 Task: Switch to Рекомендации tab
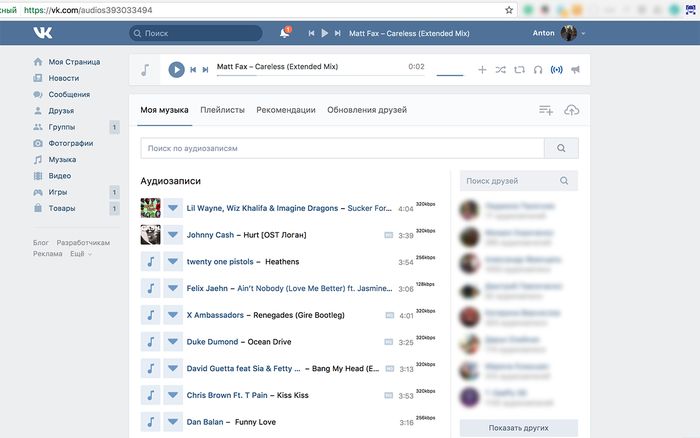point(286,110)
